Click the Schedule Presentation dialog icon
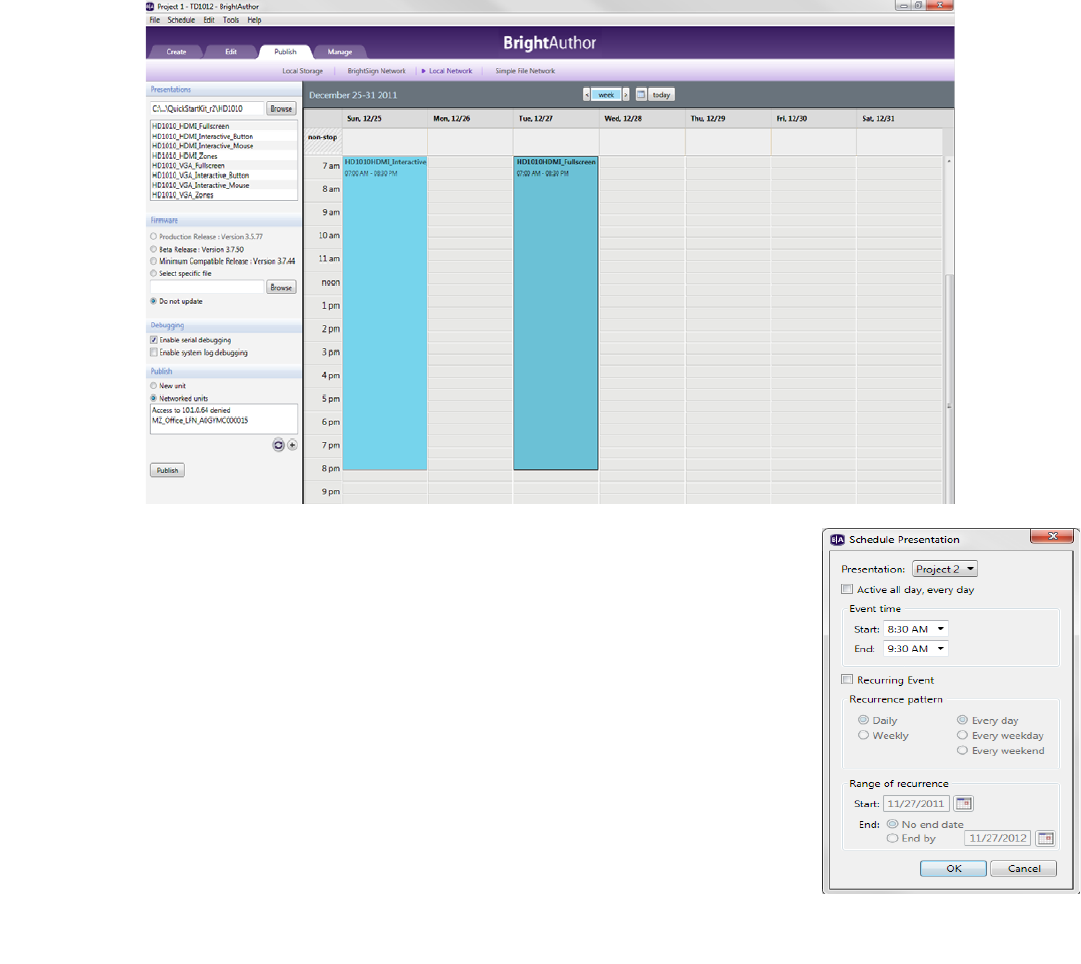 838,540
